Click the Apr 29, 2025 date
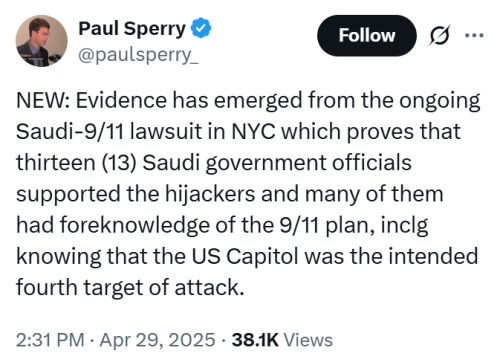This screenshot has height=362, width=500. click(x=157, y=340)
